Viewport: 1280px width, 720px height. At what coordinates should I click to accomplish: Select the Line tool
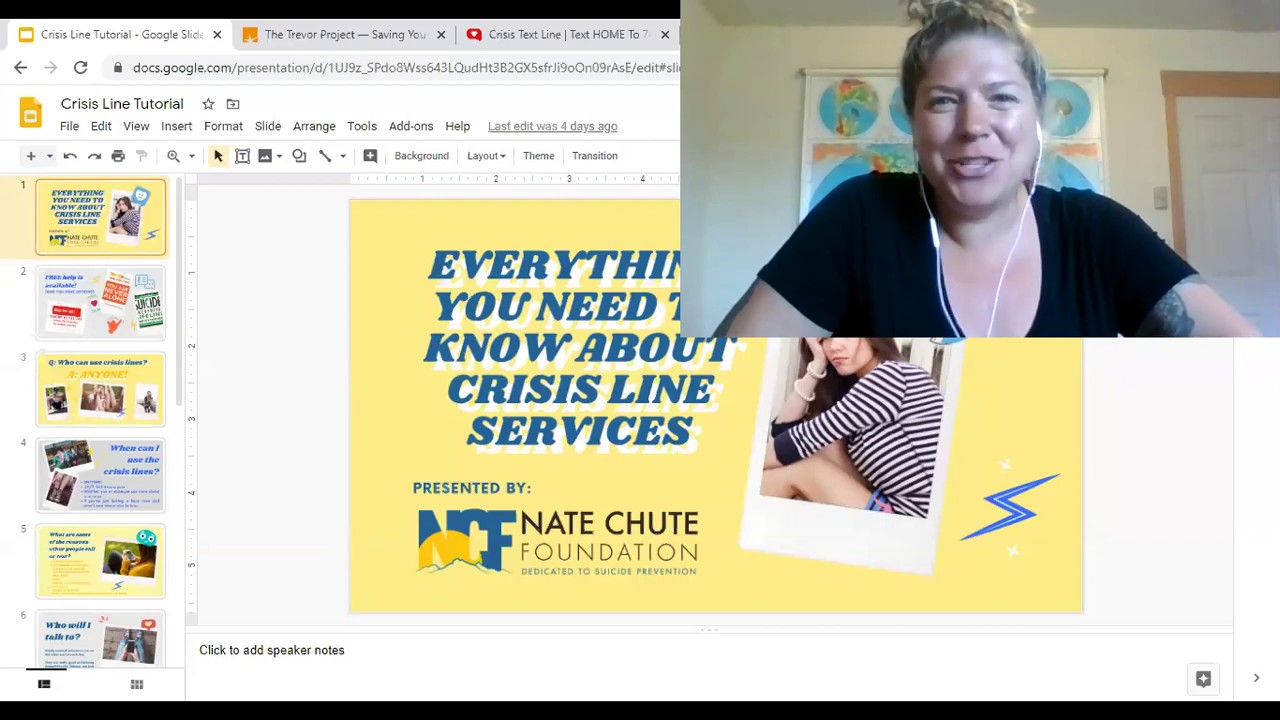pyautogui.click(x=324, y=156)
